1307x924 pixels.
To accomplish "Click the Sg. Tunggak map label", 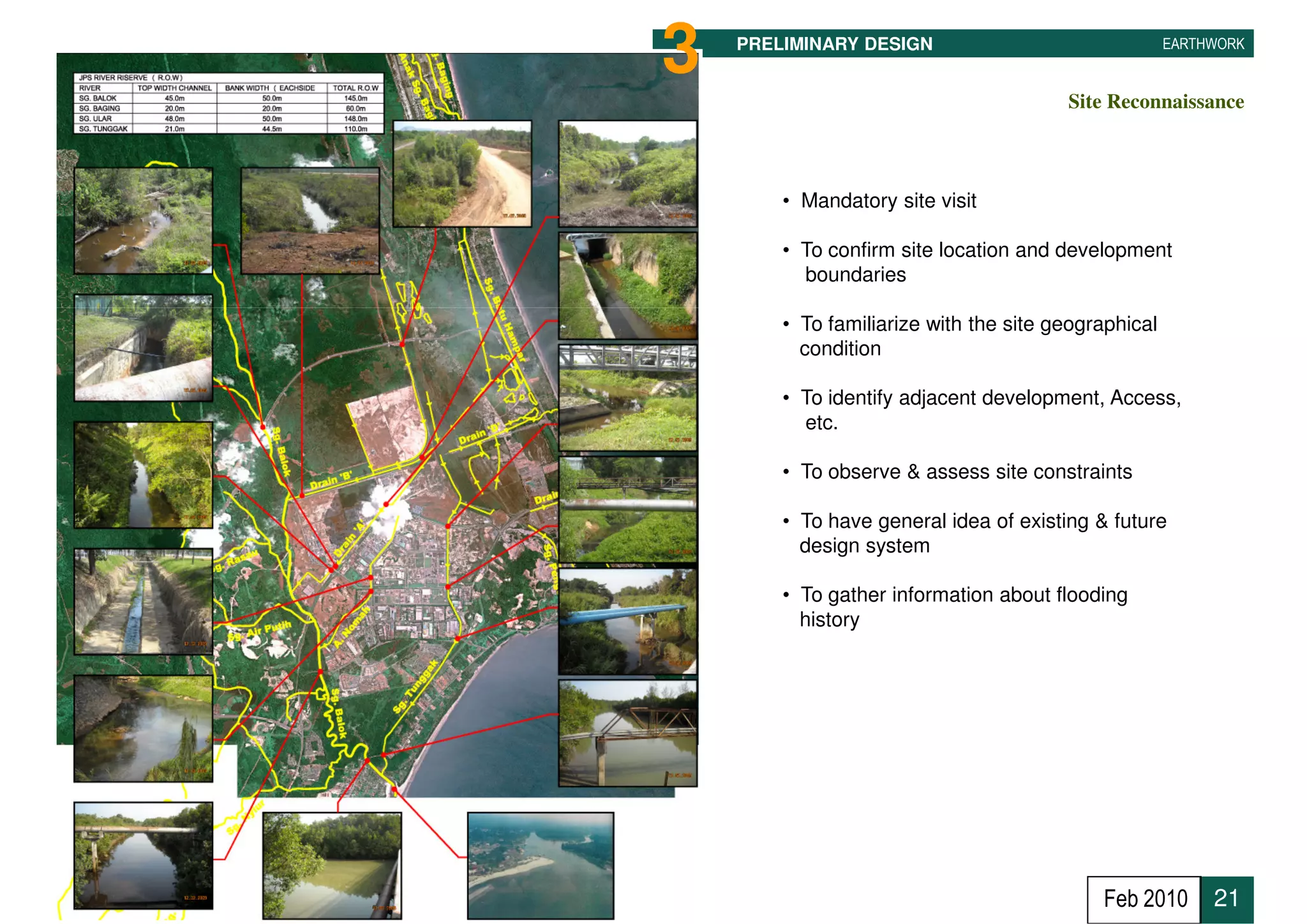I will (415, 687).
